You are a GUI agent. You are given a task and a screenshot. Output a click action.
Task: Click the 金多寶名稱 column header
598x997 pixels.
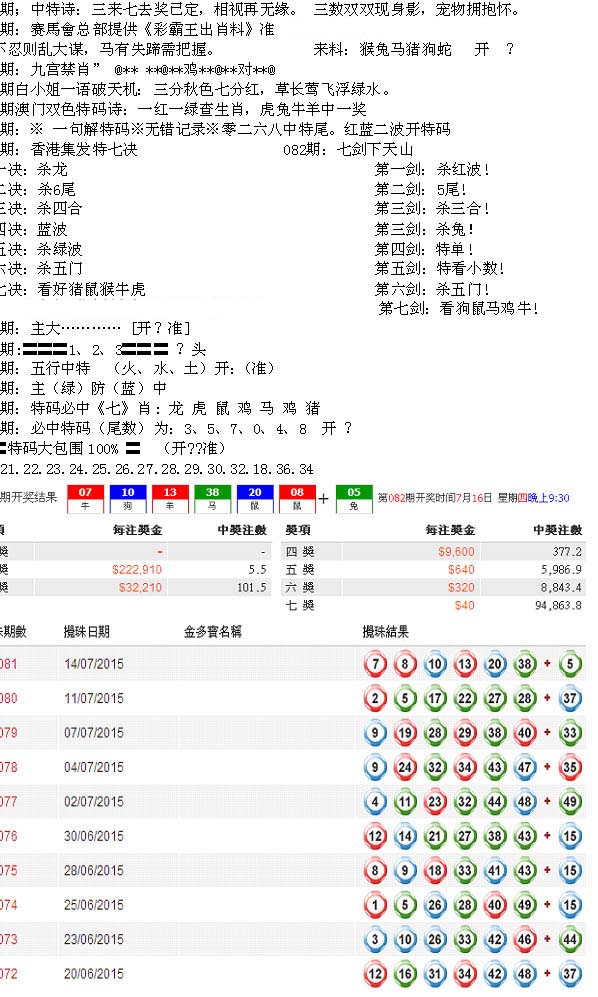212,631
